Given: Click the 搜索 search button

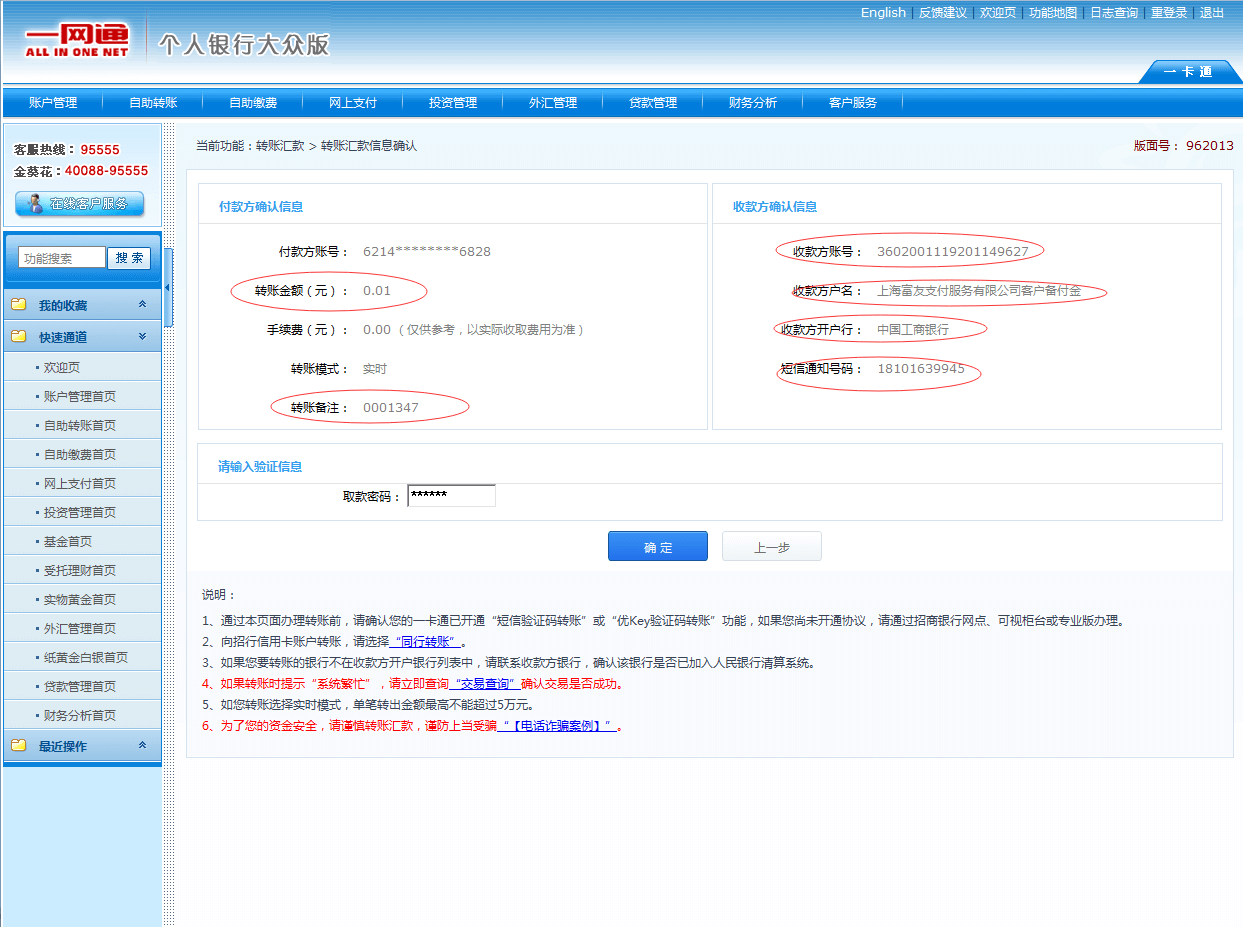Looking at the screenshot, I should coord(129,258).
